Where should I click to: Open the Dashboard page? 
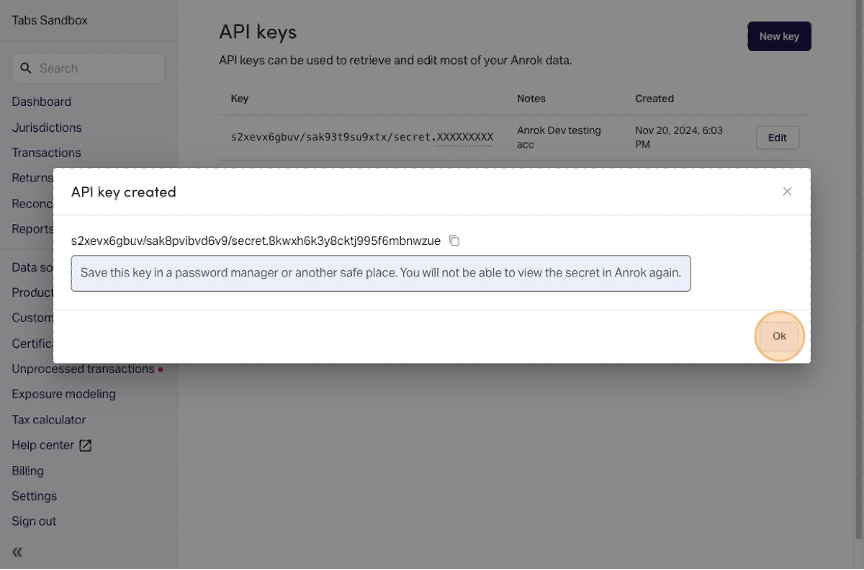coord(41,101)
